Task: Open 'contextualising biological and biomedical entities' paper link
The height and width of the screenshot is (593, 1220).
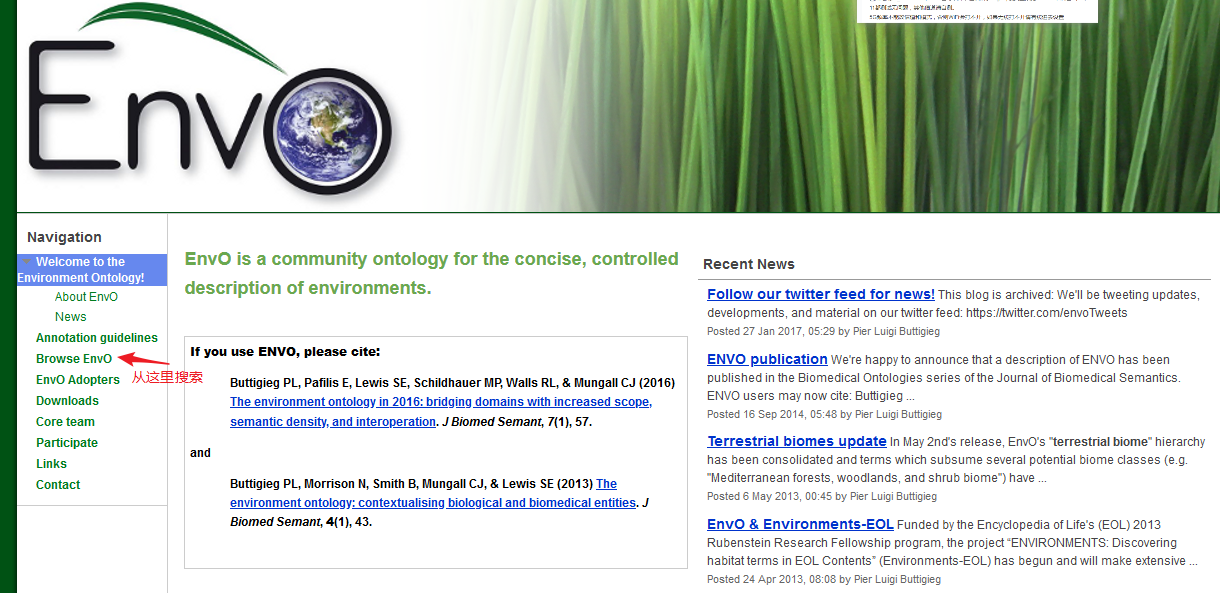Action: [x=433, y=493]
